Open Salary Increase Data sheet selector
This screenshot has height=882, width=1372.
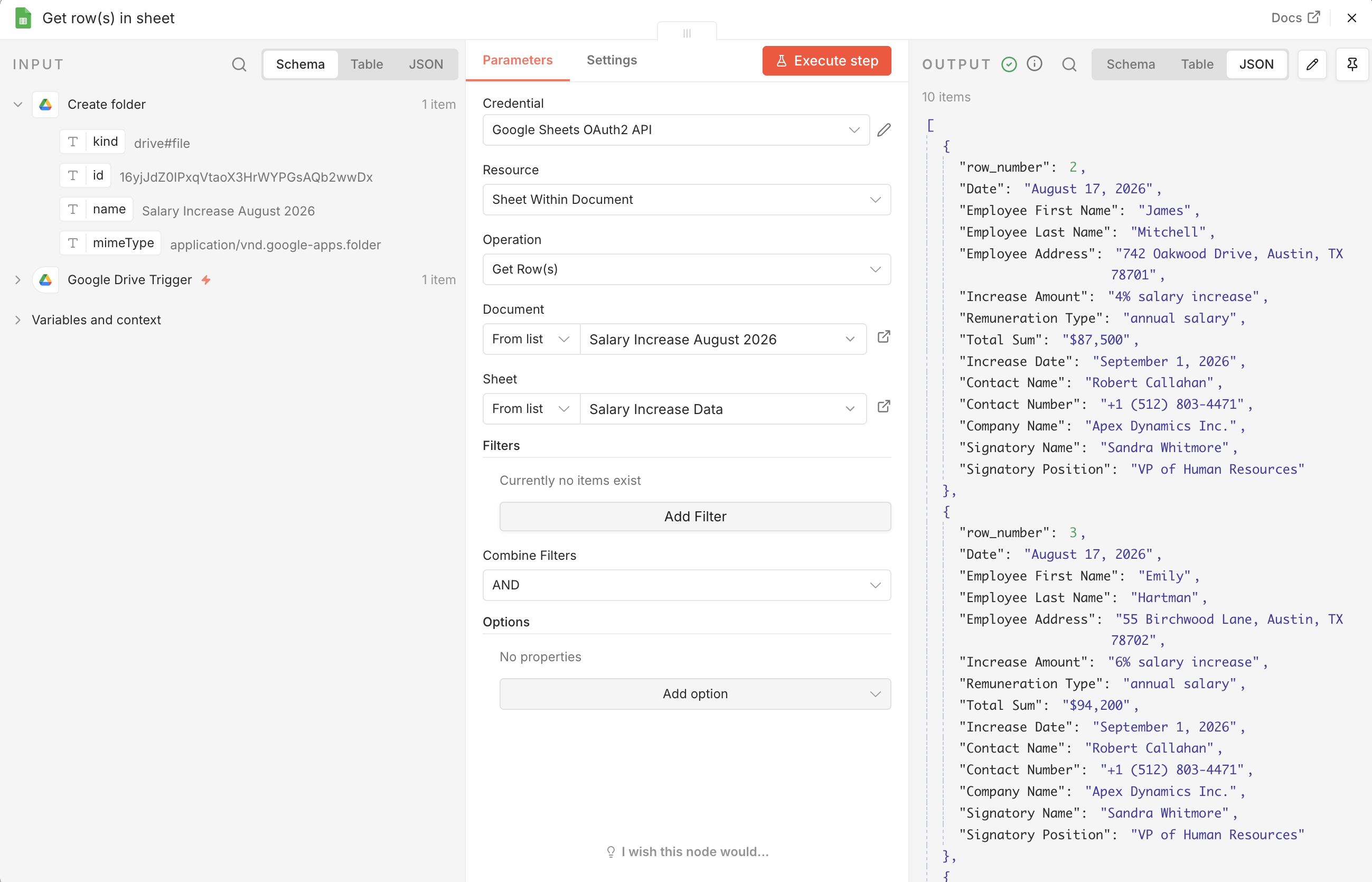click(x=722, y=409)
